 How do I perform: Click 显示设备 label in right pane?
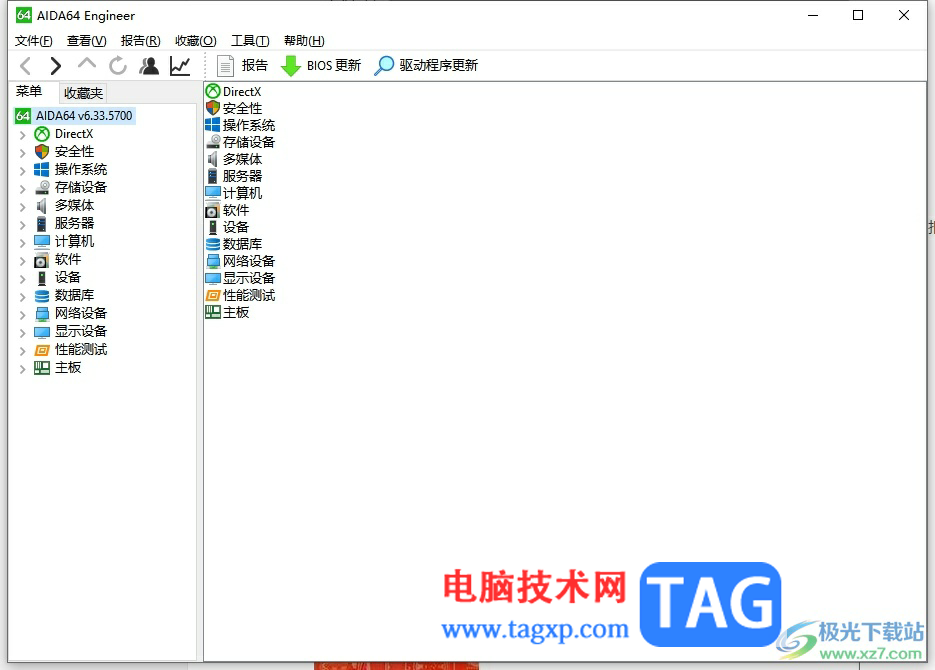pyautogui.click(x=249, y=278)
